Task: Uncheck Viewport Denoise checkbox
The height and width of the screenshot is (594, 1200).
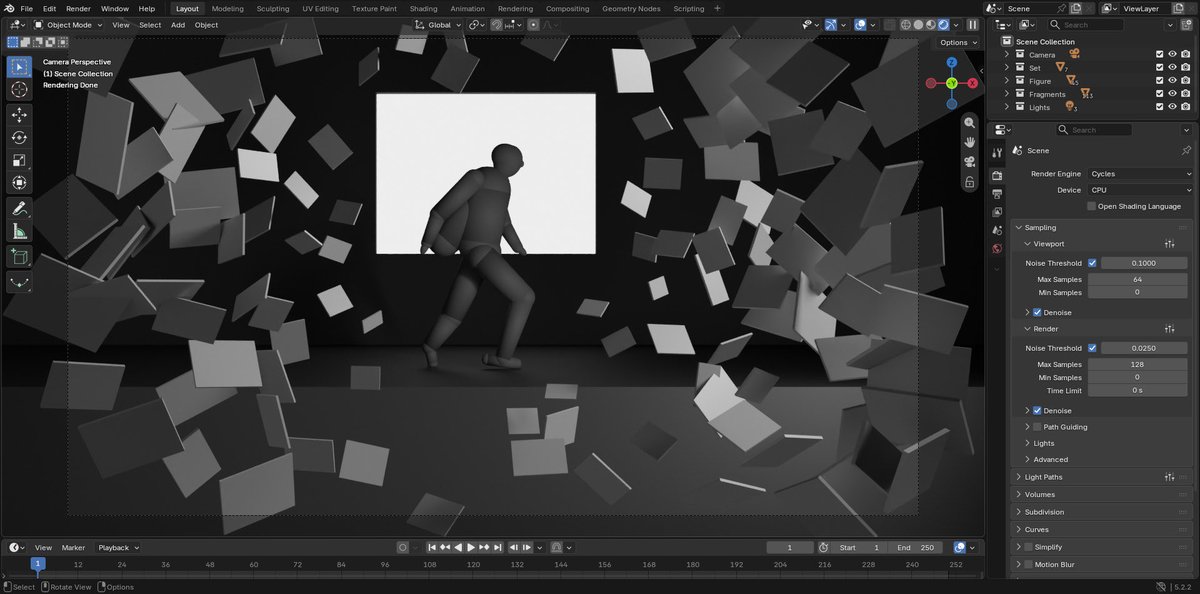Action: 1037,312
